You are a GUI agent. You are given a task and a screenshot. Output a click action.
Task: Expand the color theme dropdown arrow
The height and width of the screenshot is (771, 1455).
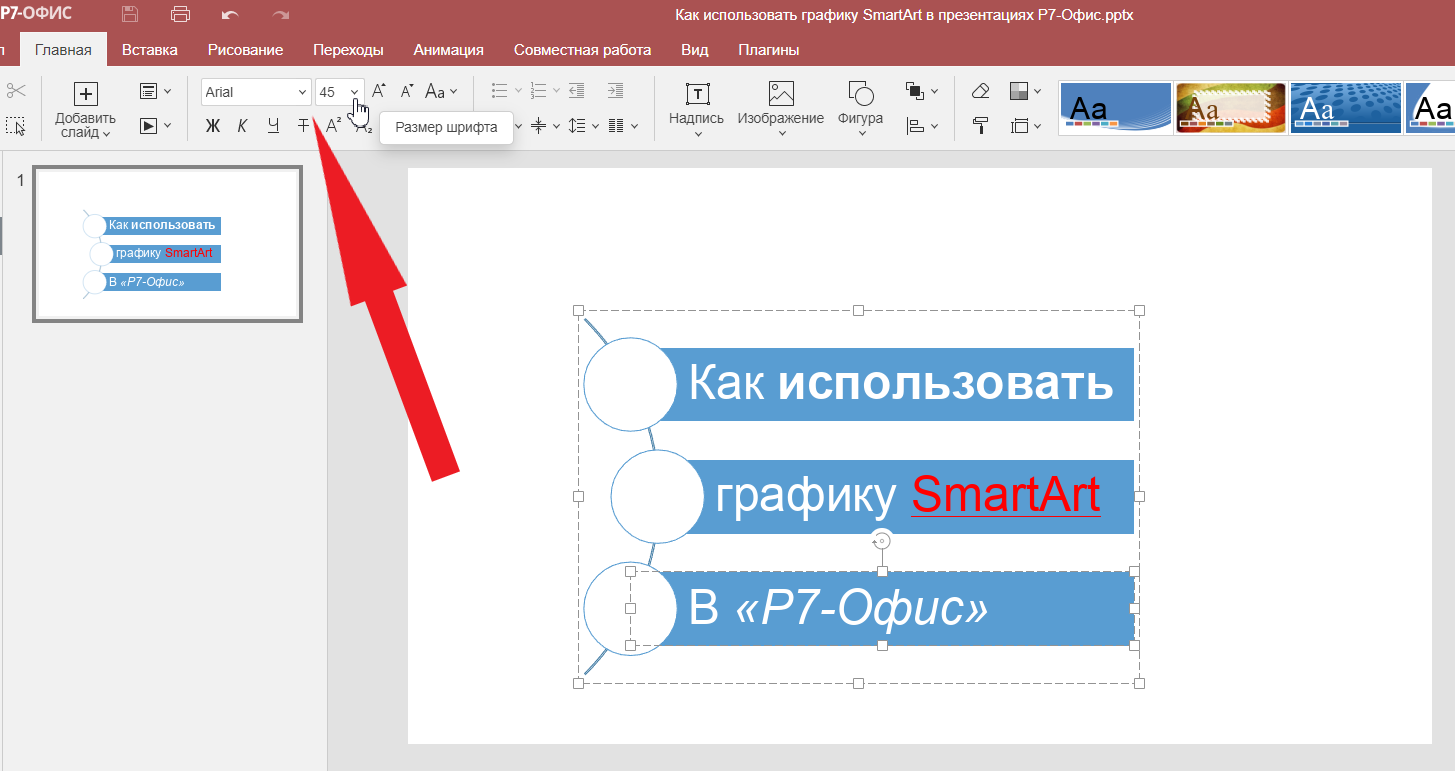coord(1038,91)
